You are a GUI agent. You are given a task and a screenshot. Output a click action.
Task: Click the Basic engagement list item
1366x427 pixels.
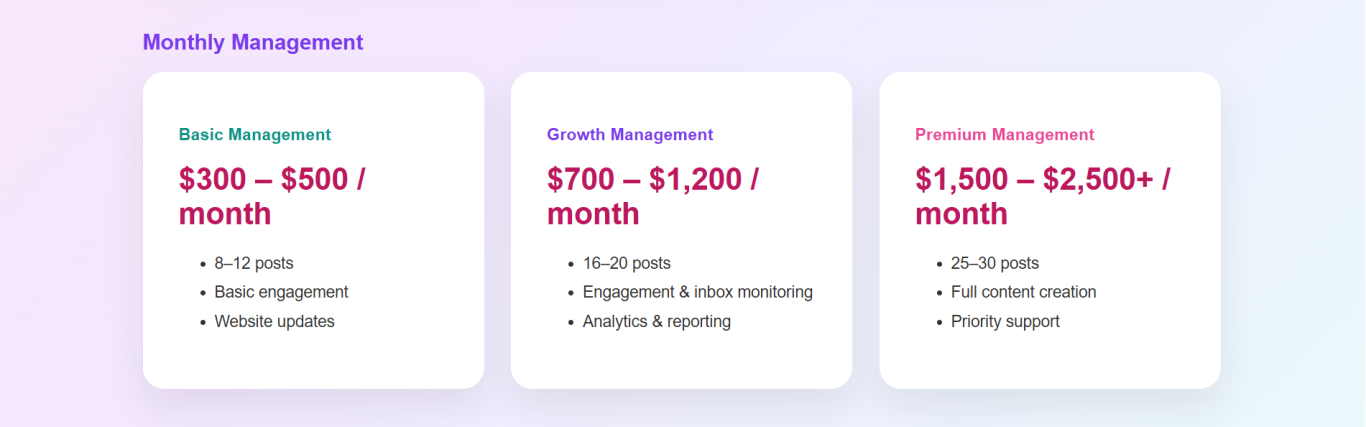[x=281, y=292]
